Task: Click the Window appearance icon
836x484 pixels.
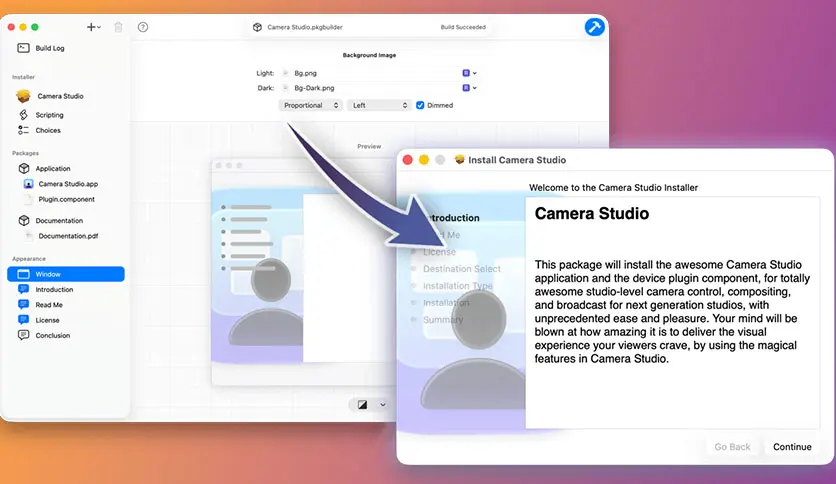Action: [x=23, y=274]
